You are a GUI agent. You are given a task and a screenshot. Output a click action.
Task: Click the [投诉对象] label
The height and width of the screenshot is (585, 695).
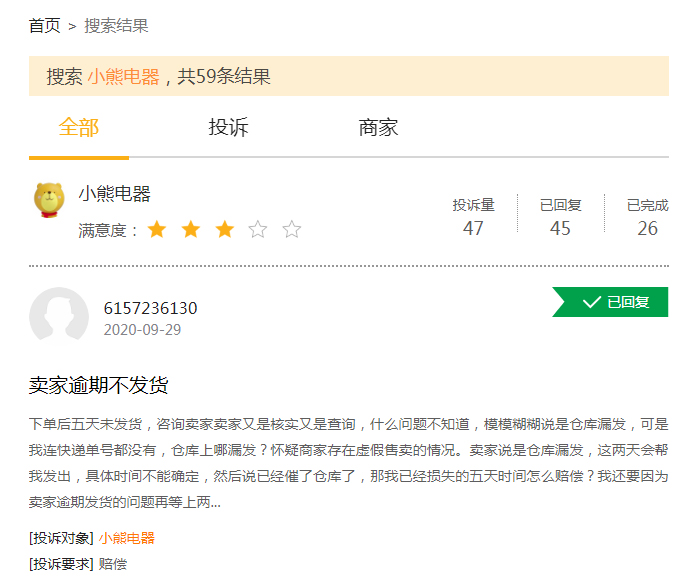(x=61, y=538)
